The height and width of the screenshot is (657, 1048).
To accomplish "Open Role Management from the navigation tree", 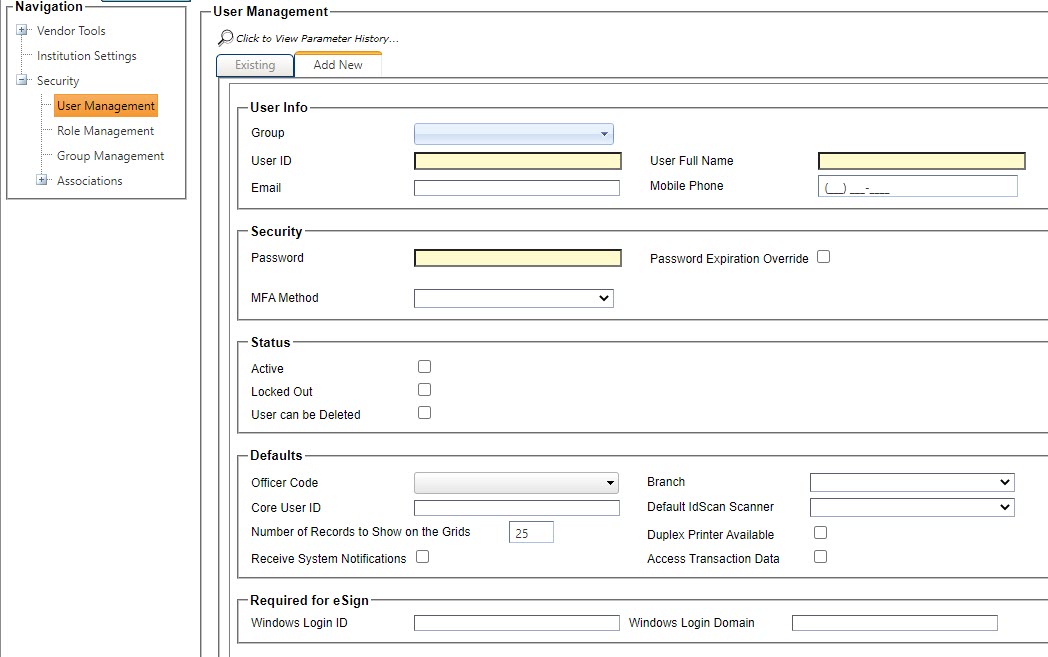I will [x=104, y=130].
